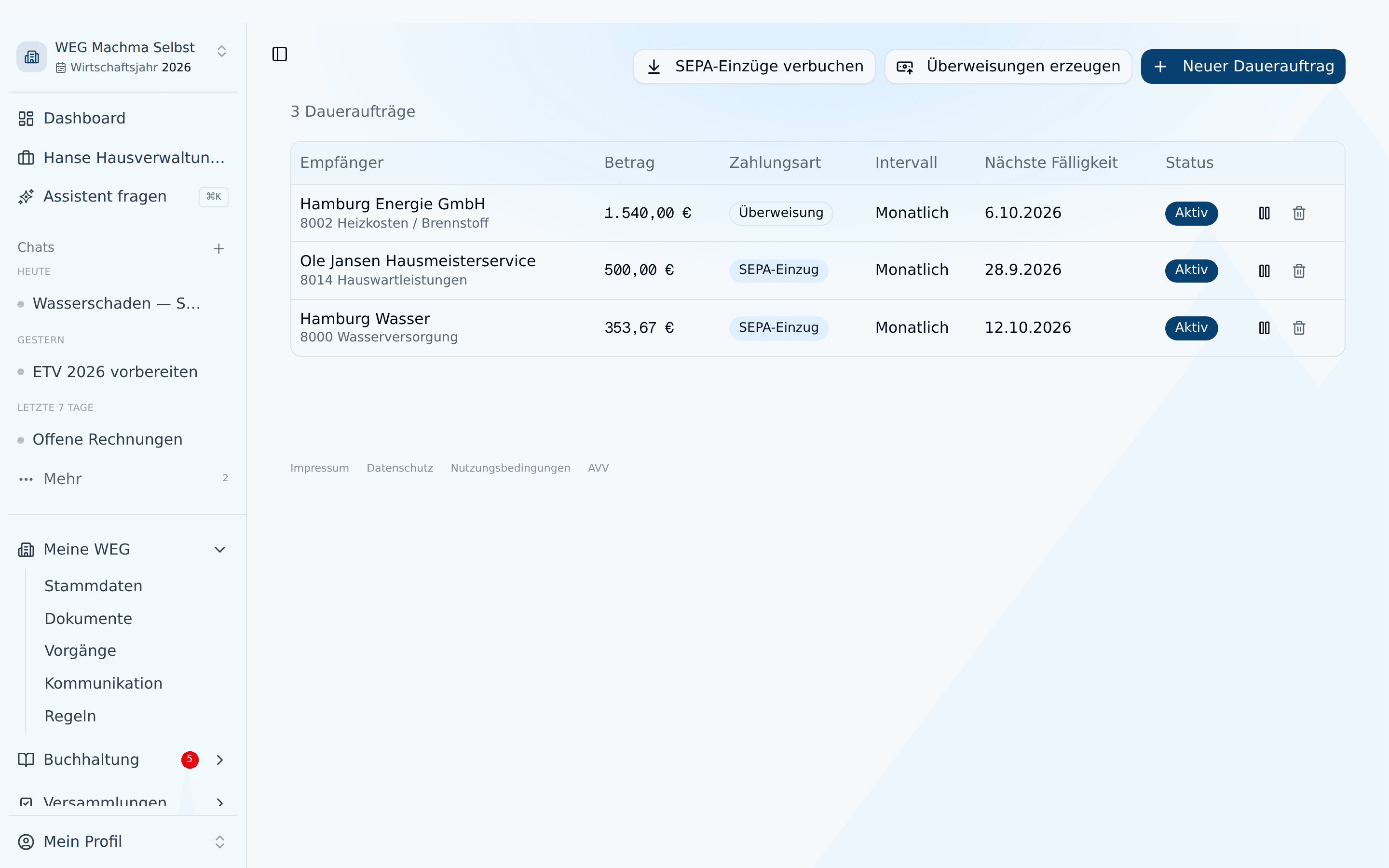Open the AVV footer link
This screenshot has width=1389, height=868.
[x=598, y=468]
